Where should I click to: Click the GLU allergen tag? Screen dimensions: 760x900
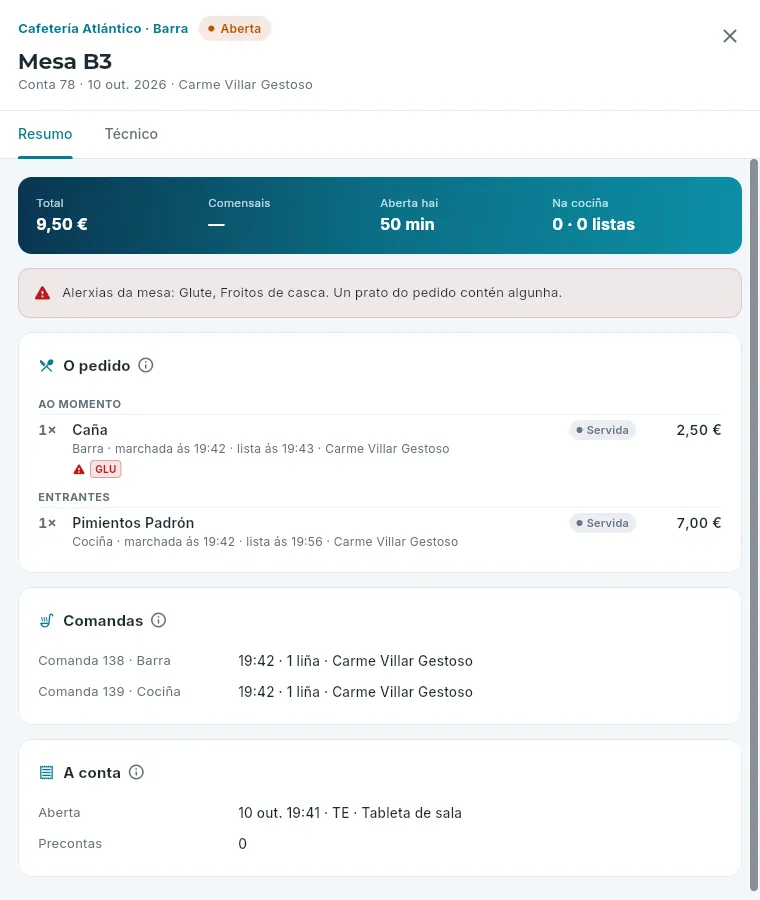(106, 469)
